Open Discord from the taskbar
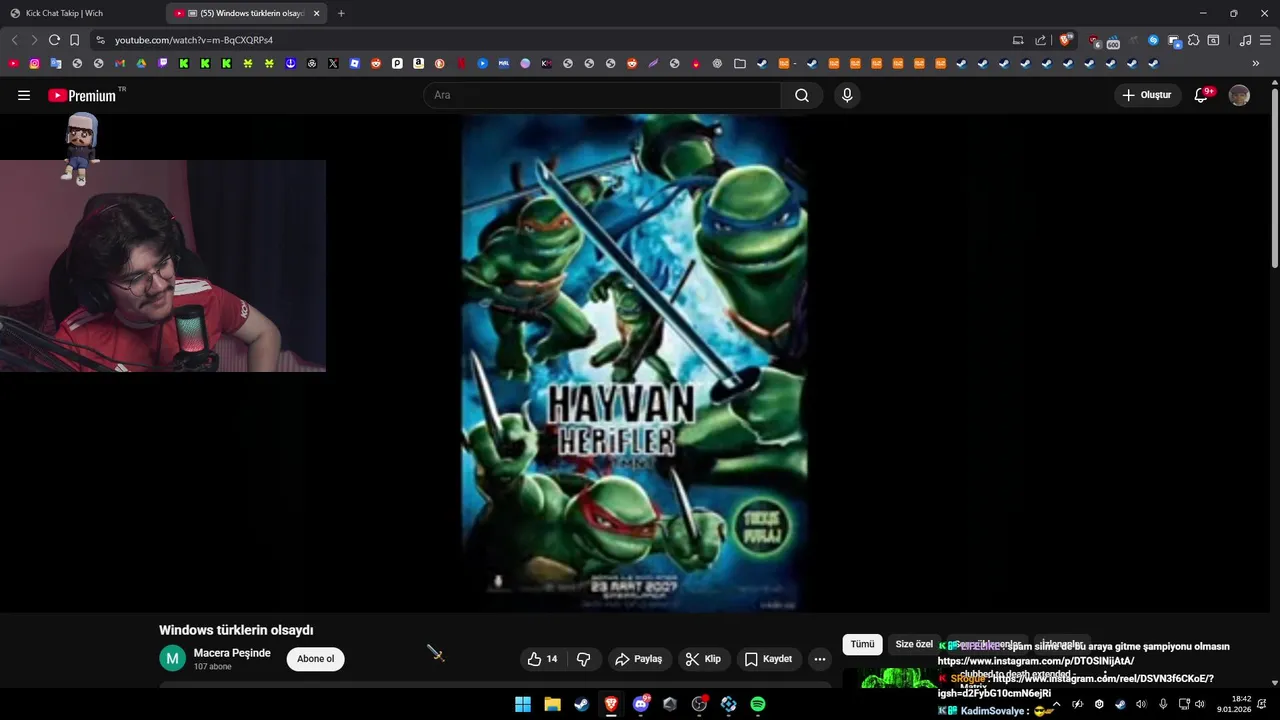The image size is (1280, 720). point(641,704)
